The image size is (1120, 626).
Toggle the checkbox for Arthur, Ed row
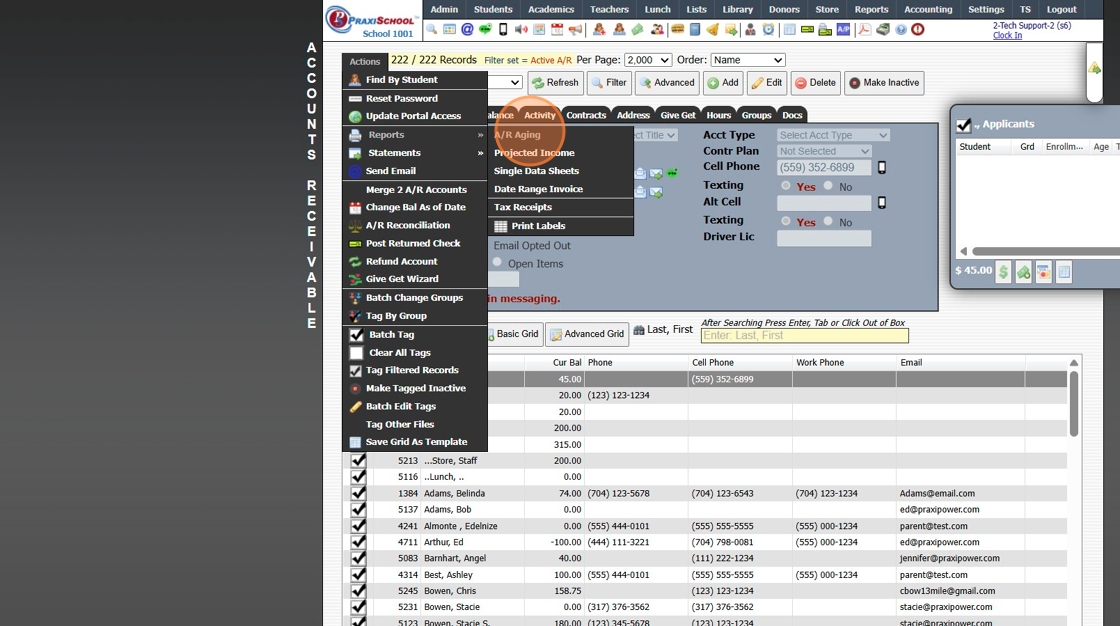(x=358, y=542)
